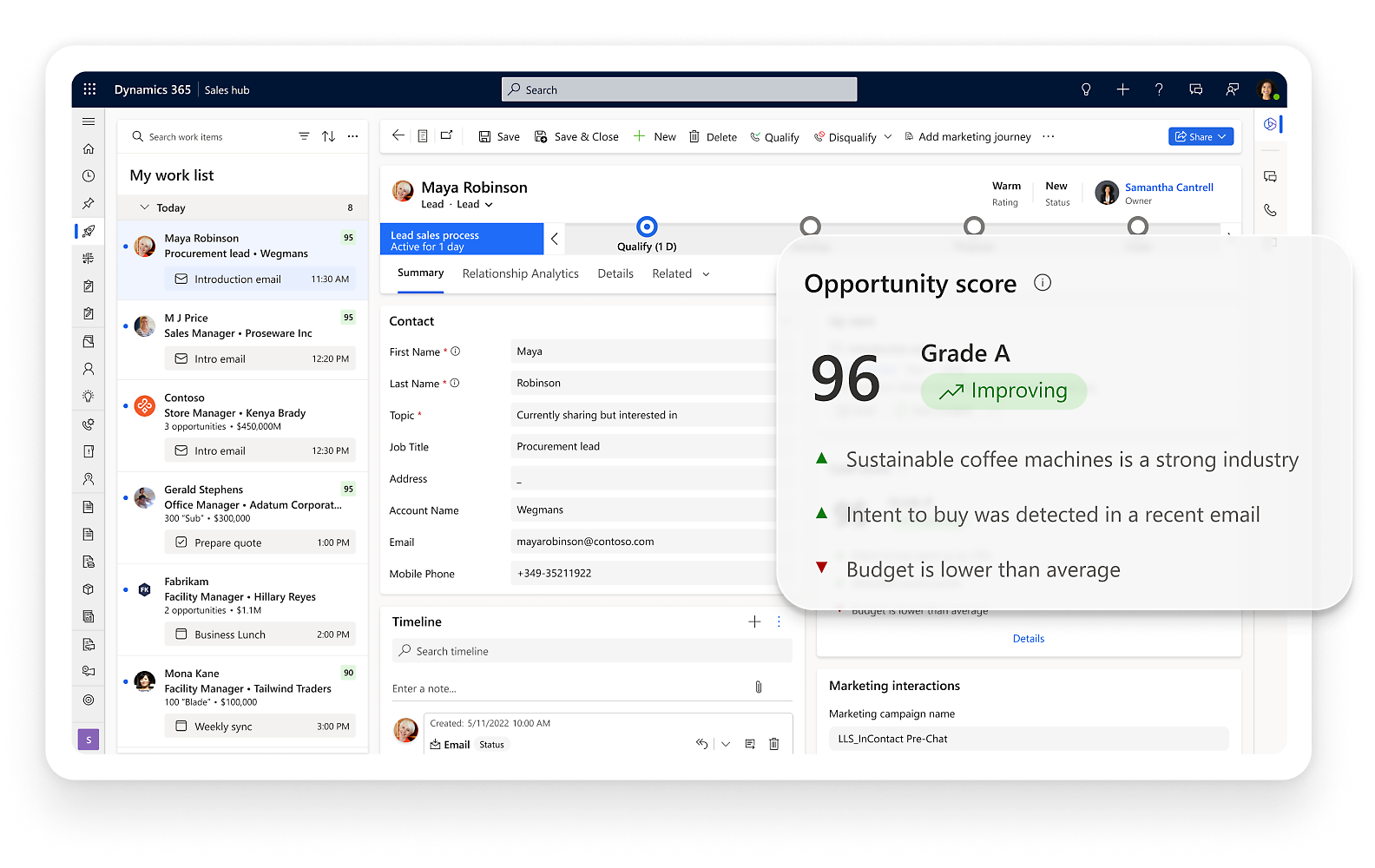Viewport: 1375px width, 868px height.
Task: Click the attachment paperclip in the note field
Action: (x=758, y=687)
